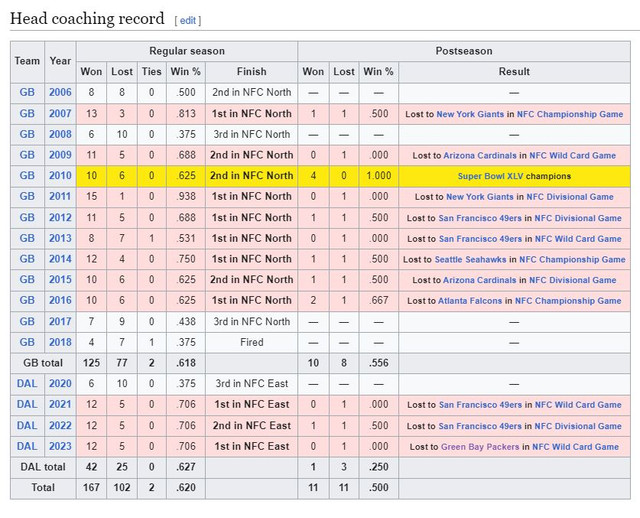Open the 2018 season year link
Viewport: 640px width, 518px height.
pyautogui.click(x=60, y=342)
